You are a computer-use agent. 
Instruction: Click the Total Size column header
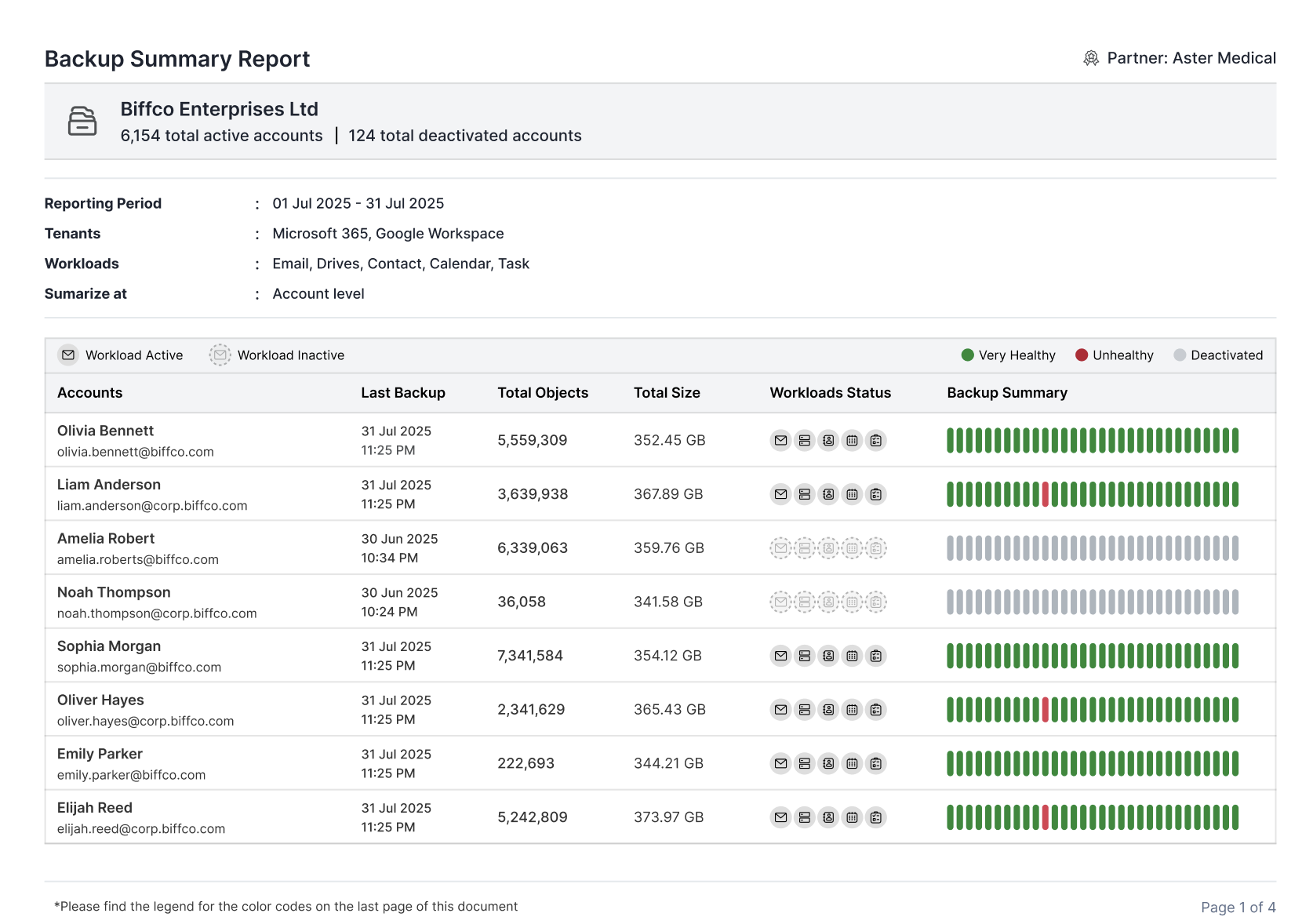[667, 393]
